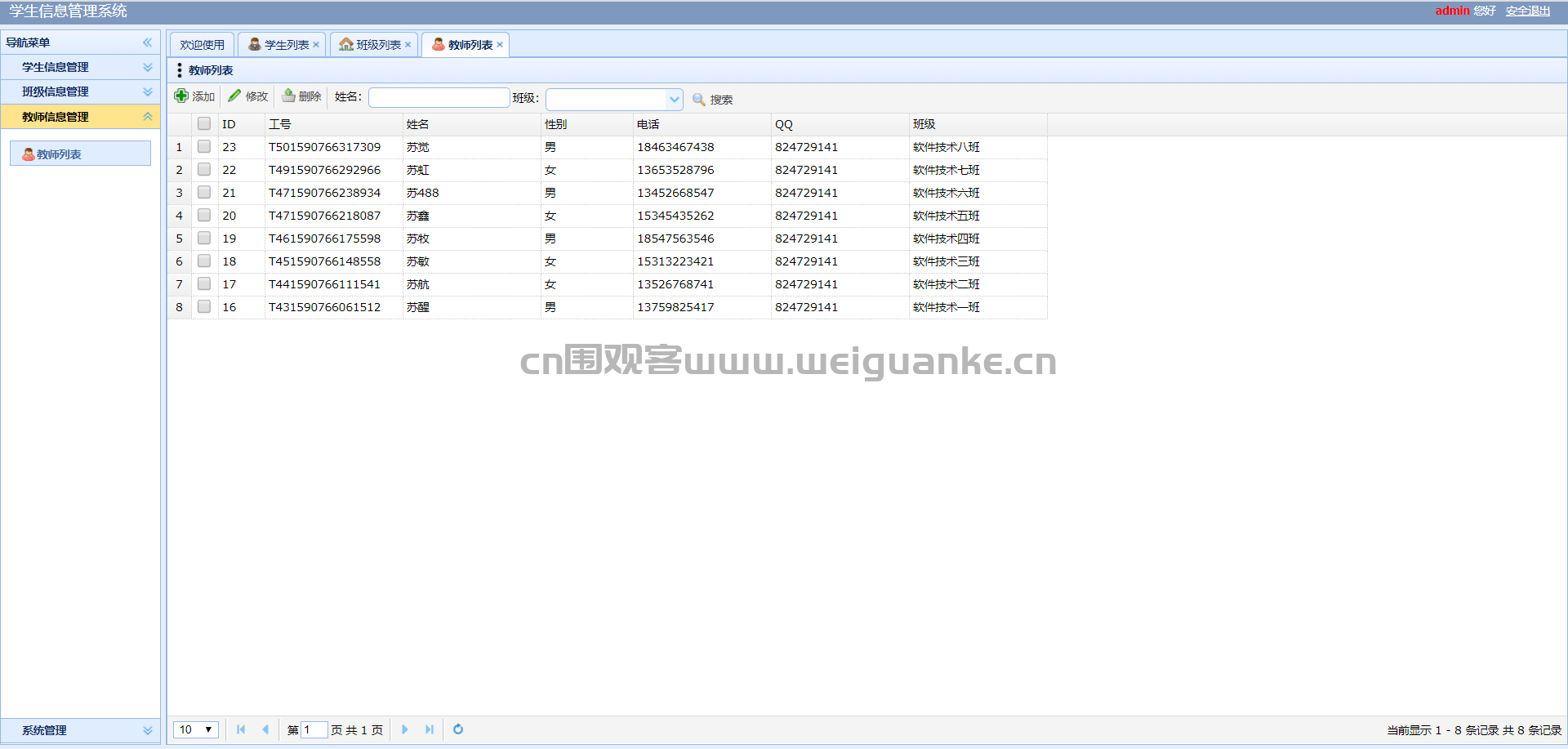1568x749 pixels.
Task: Check the row for teacher 苏航
Action: coord(204,284)
